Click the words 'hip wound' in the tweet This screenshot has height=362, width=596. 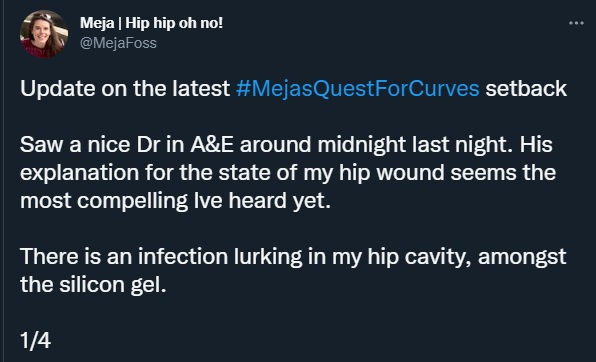tap(392, 173)
